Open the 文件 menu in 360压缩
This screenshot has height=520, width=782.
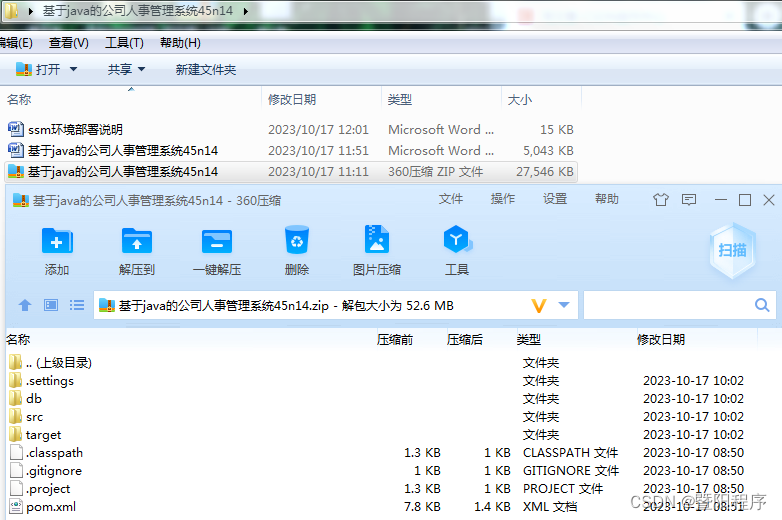click(x=451, y=199)
